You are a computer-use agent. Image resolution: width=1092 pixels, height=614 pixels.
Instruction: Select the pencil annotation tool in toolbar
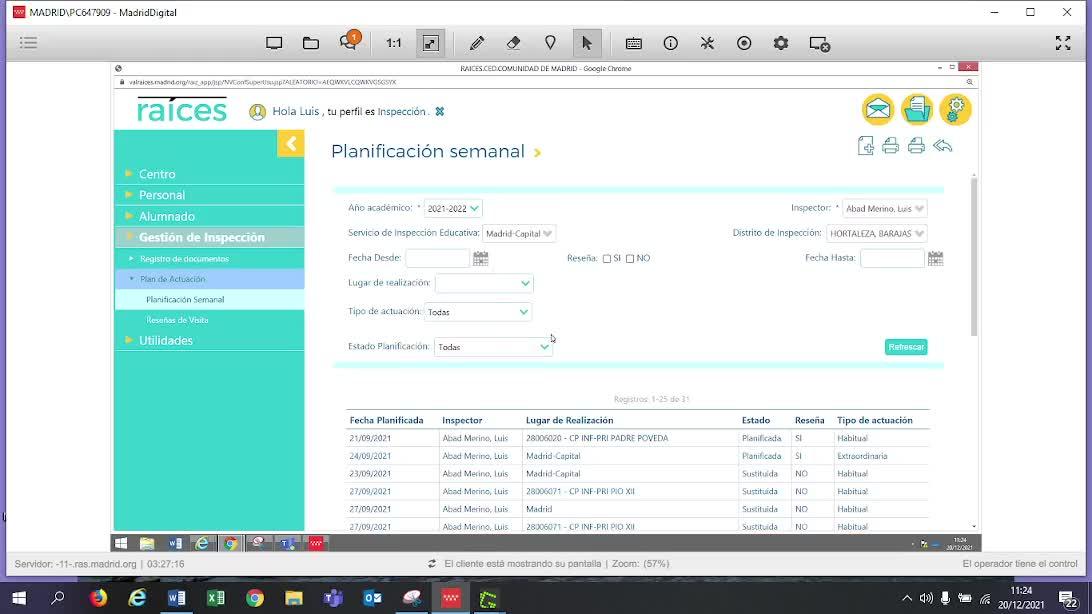click(x=477, y=43)
